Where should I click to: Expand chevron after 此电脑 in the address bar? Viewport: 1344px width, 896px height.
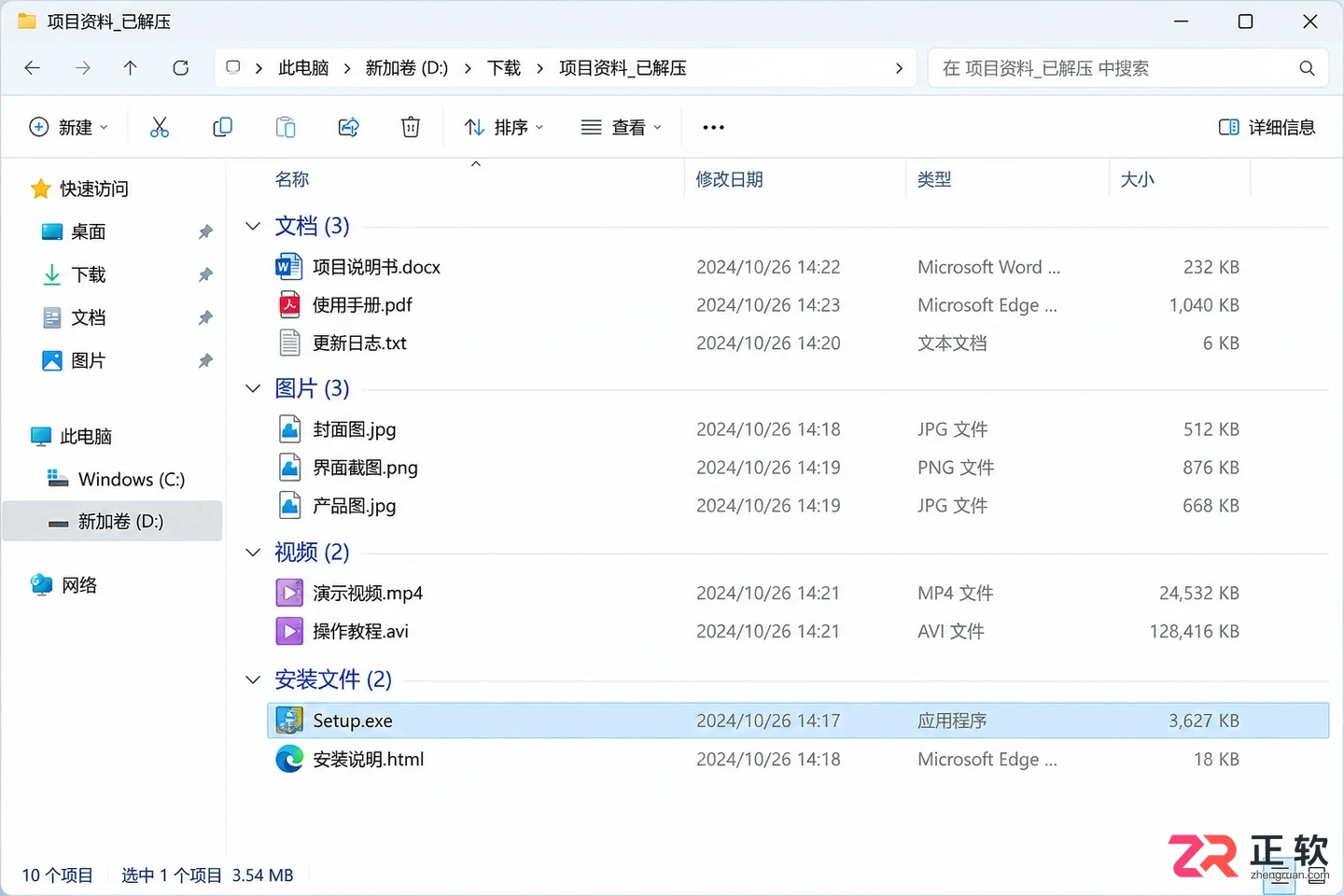[x=347, y=68]
